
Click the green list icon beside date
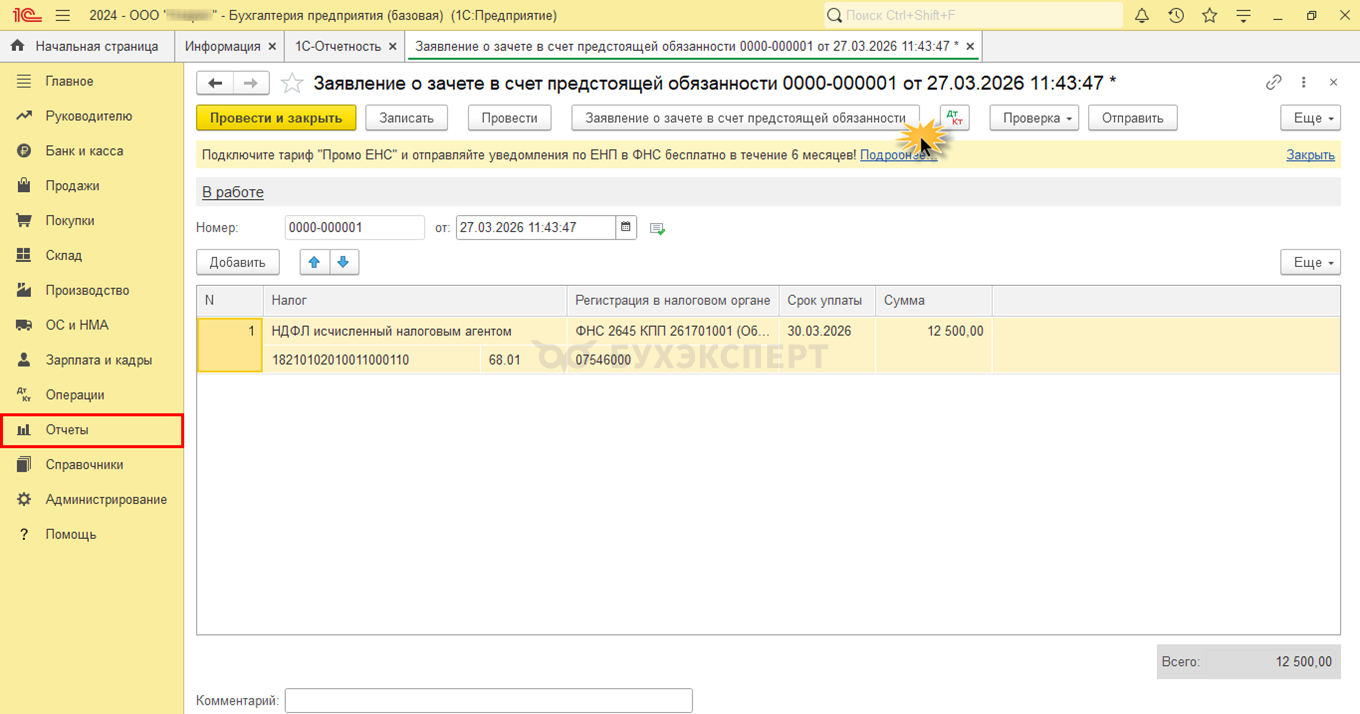(x=657, y=228)
